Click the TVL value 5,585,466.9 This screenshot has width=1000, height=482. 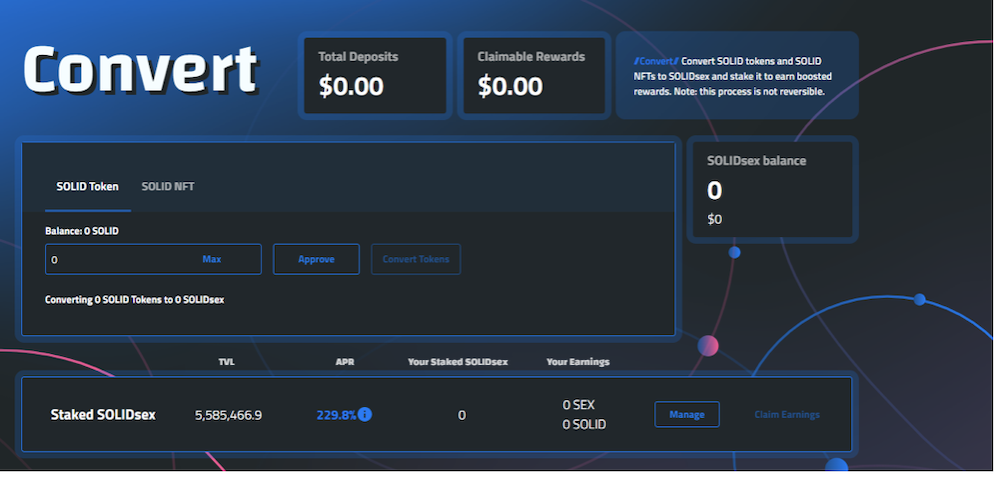click(x=228, y=415)
